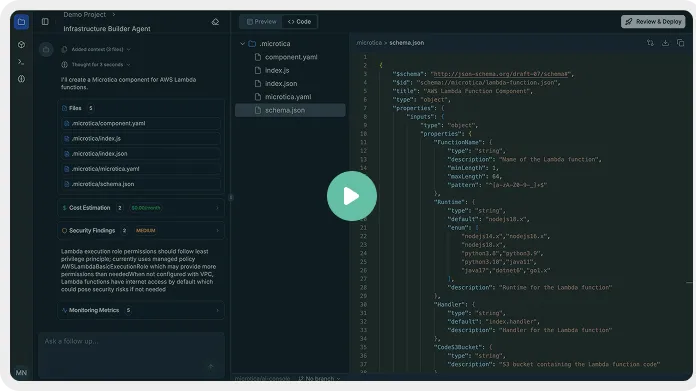Expand the Security Findings section

click(x=141, y=231)
